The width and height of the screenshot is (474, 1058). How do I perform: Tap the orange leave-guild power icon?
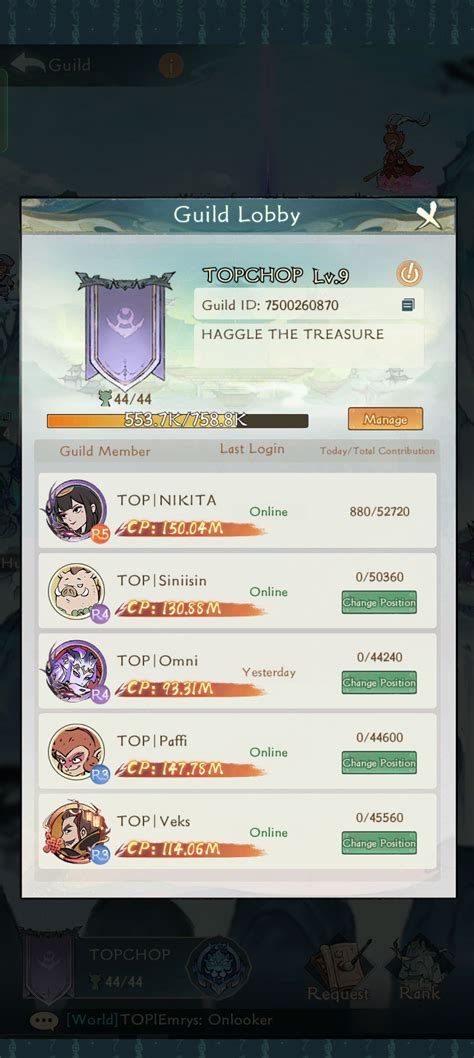tap(409, 273)
